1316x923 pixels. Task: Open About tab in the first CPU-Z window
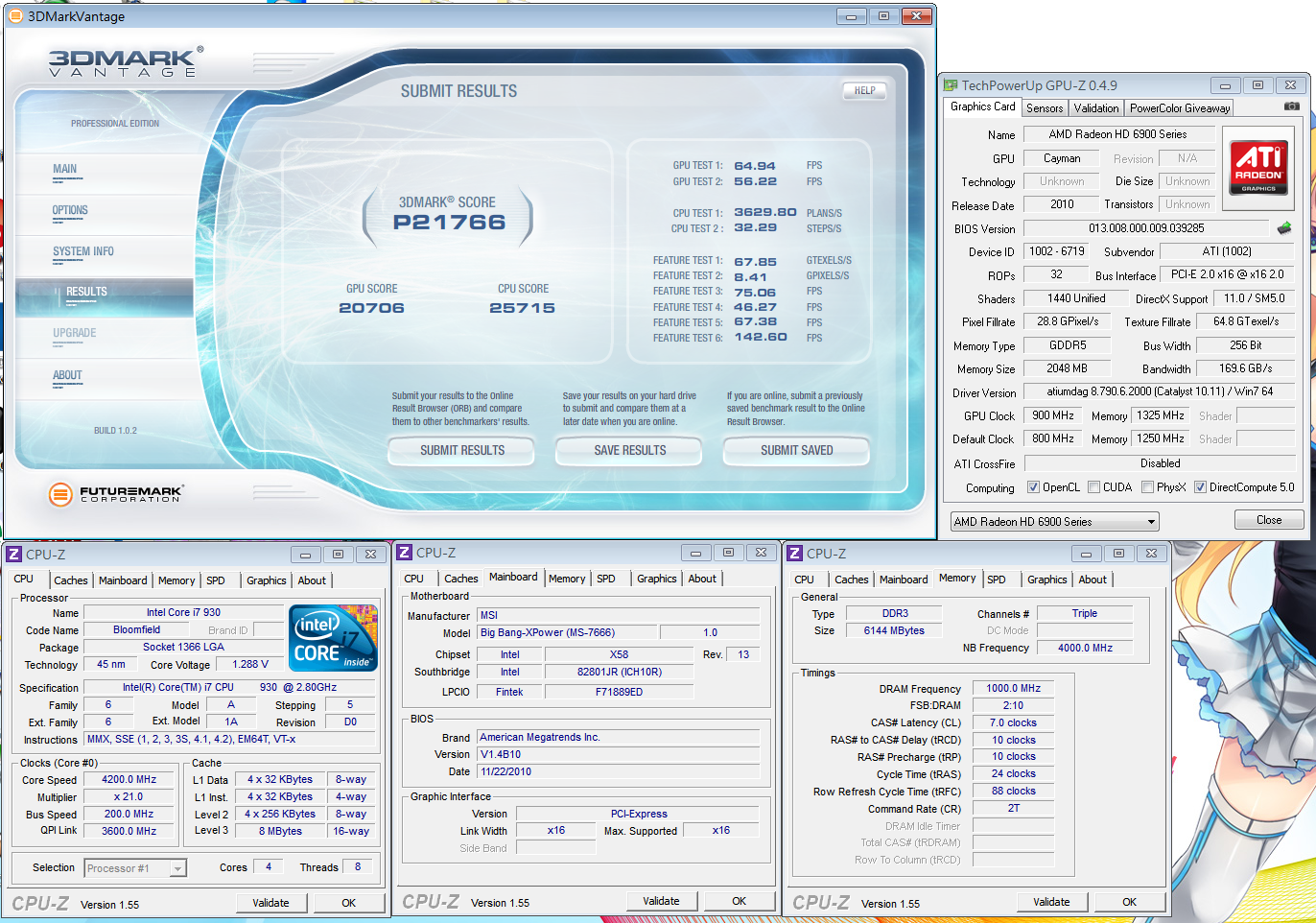click(312, 580)
